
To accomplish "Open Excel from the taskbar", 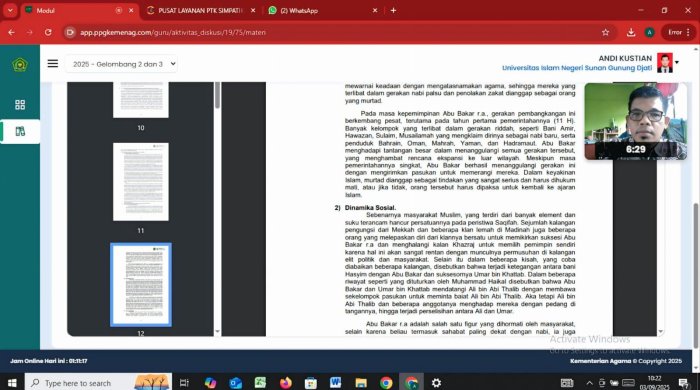I will [x=260, y=383].
